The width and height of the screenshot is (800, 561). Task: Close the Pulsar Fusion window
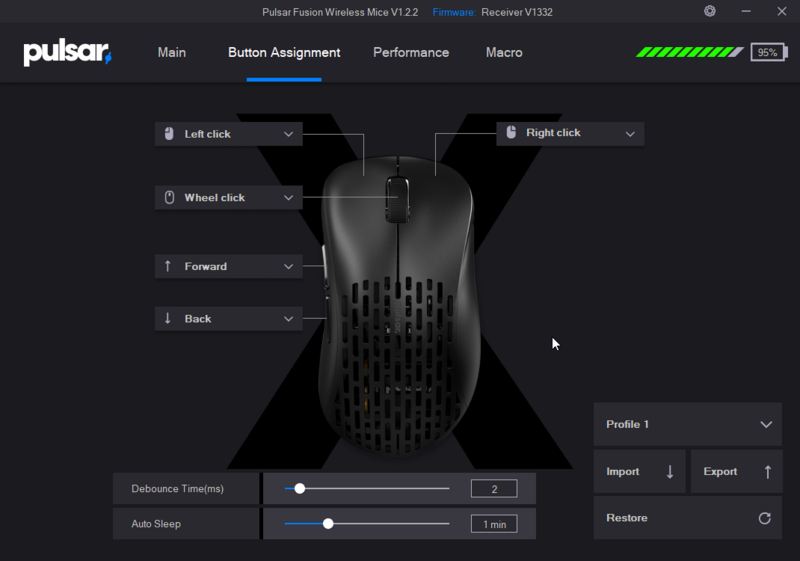[782, 11]
